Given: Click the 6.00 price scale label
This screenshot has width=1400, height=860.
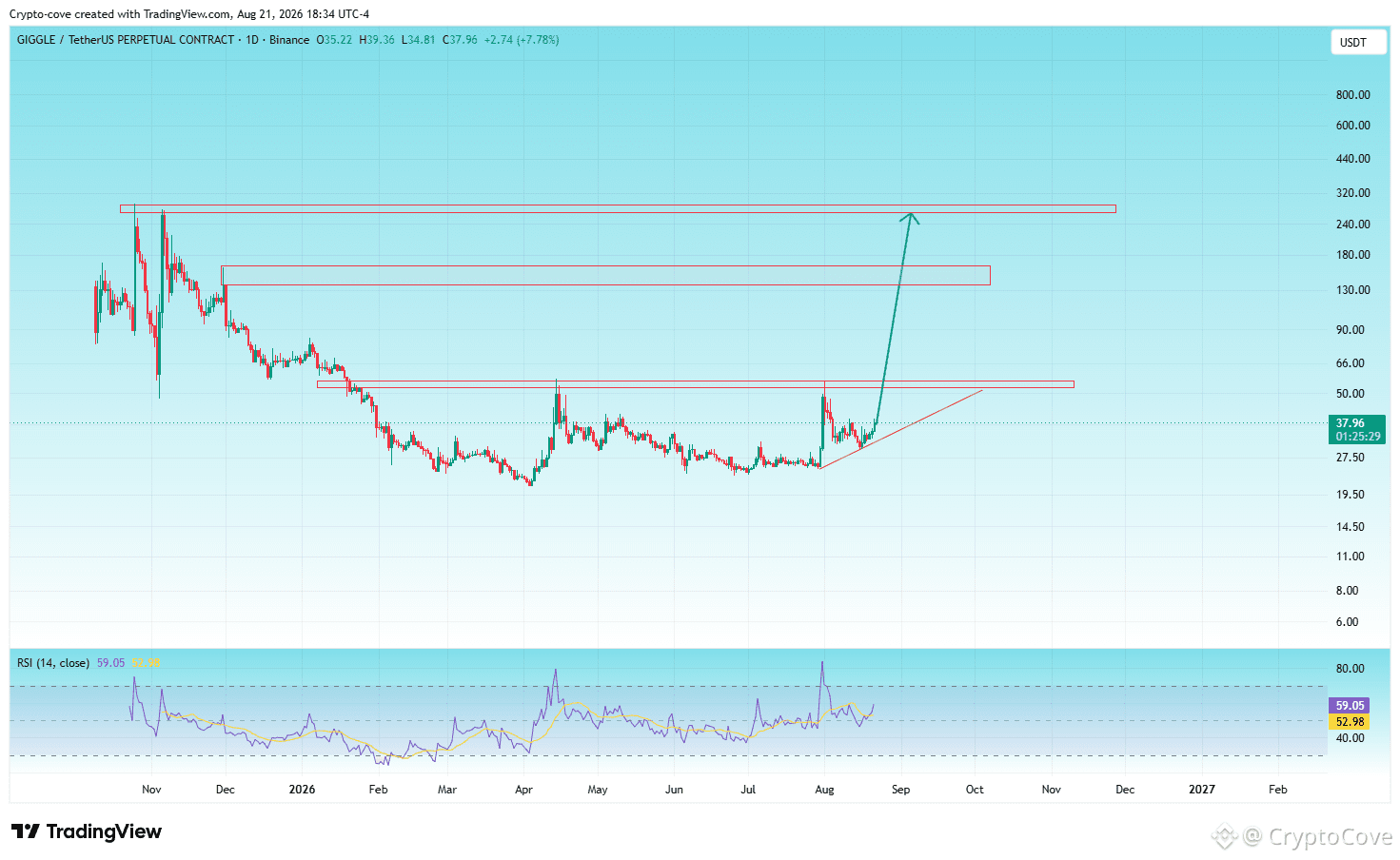Looking at the screenshot, I should pos(1348,622).
